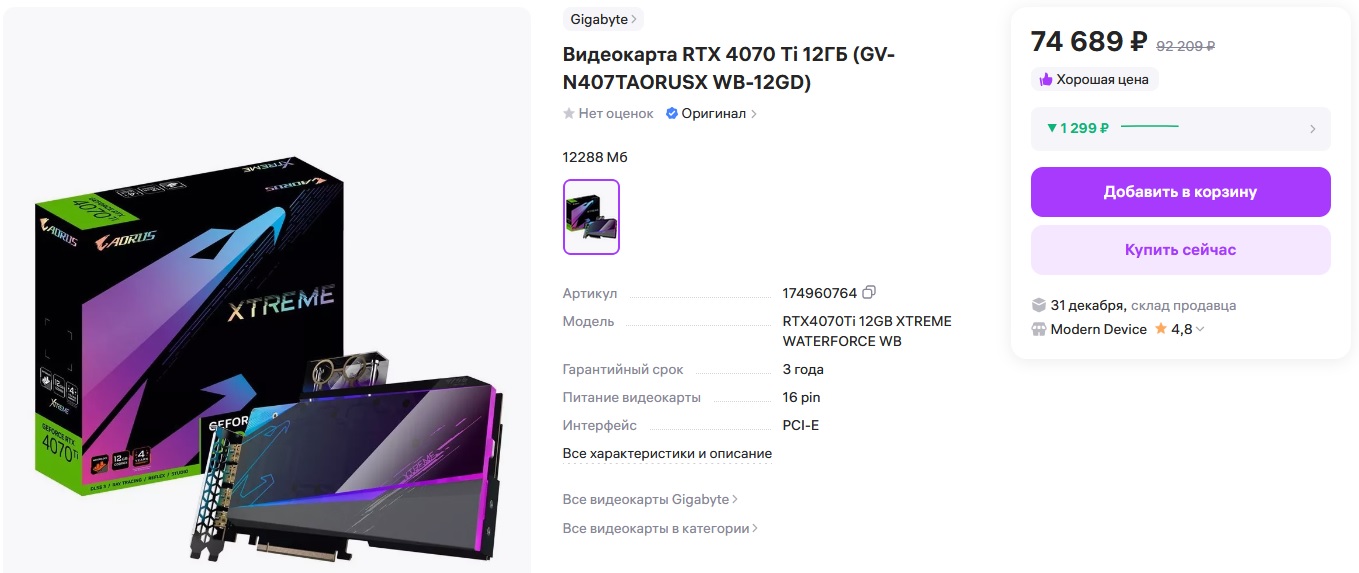The image size is (1359, 573).
Task: Click the price trend line graph
Action: pos(1149,127)
